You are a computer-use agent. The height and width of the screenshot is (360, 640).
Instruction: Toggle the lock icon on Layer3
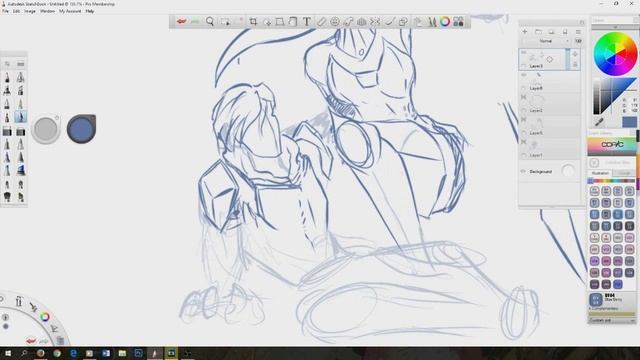(x=575, y=64)
